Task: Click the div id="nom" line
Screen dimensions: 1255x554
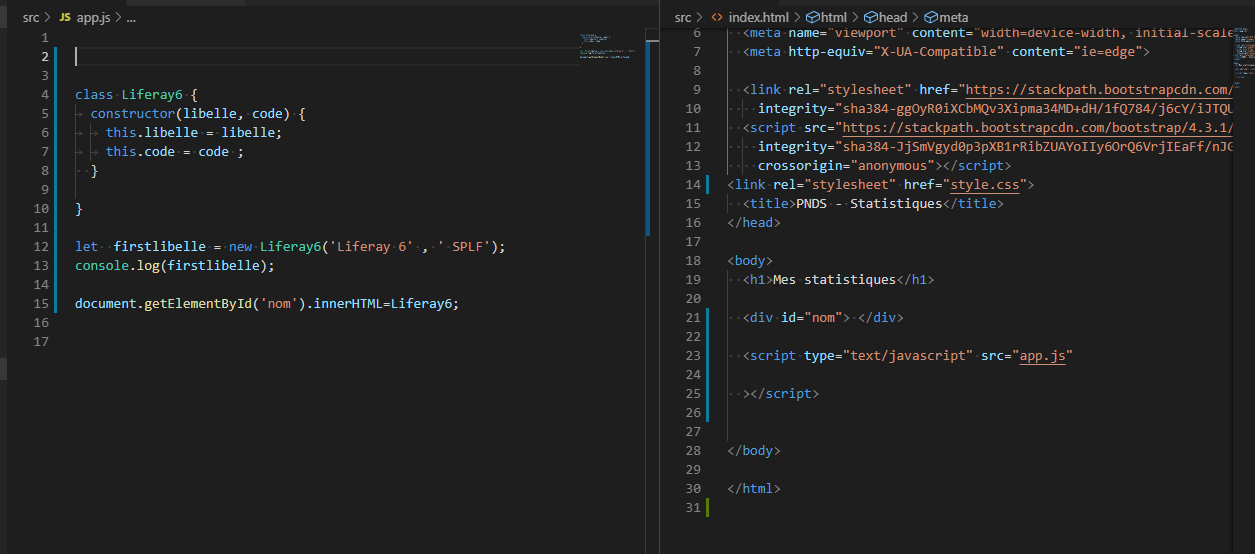Action: [822, 318]
